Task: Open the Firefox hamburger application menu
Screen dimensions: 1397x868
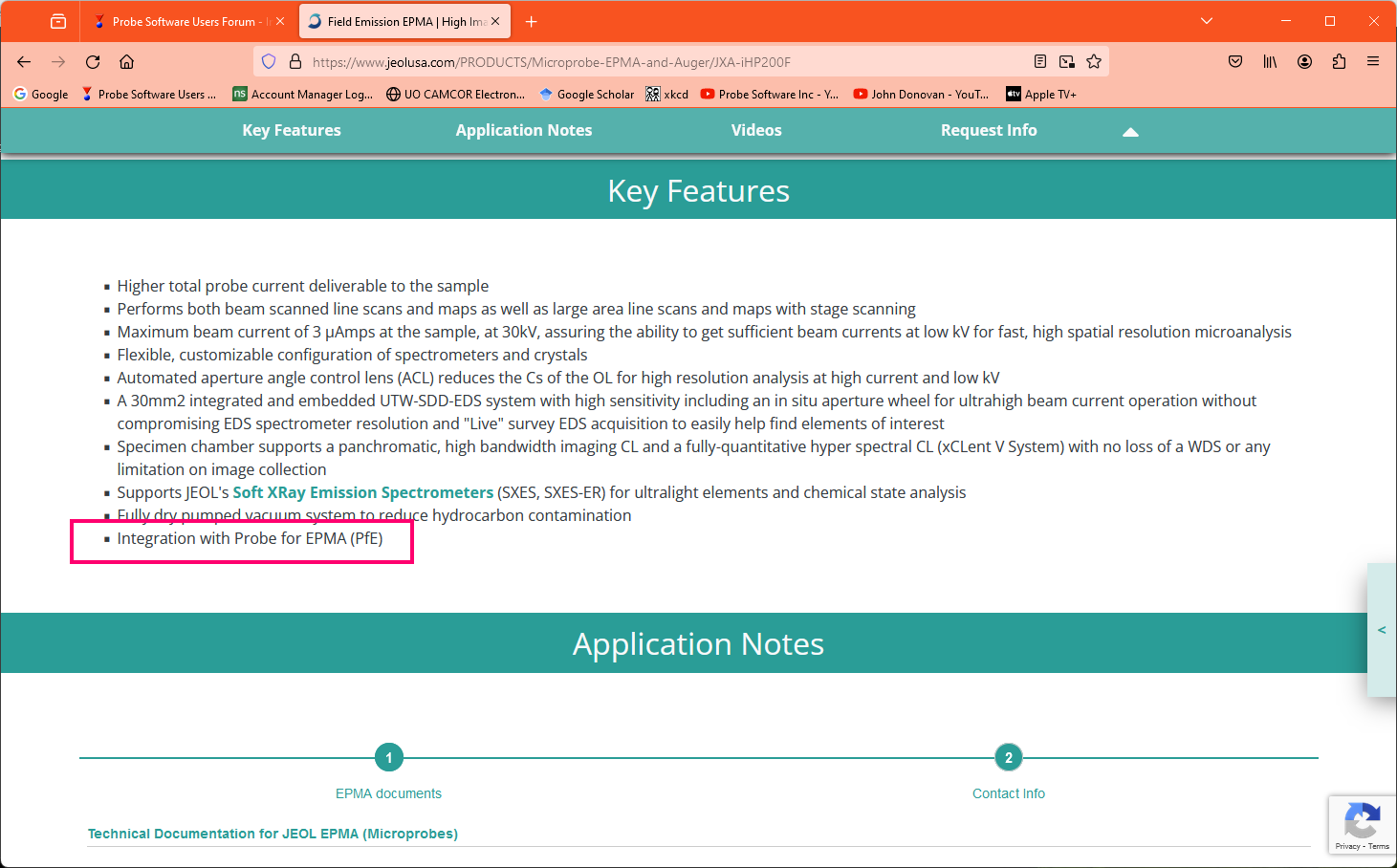Action: click(1373, 62)
